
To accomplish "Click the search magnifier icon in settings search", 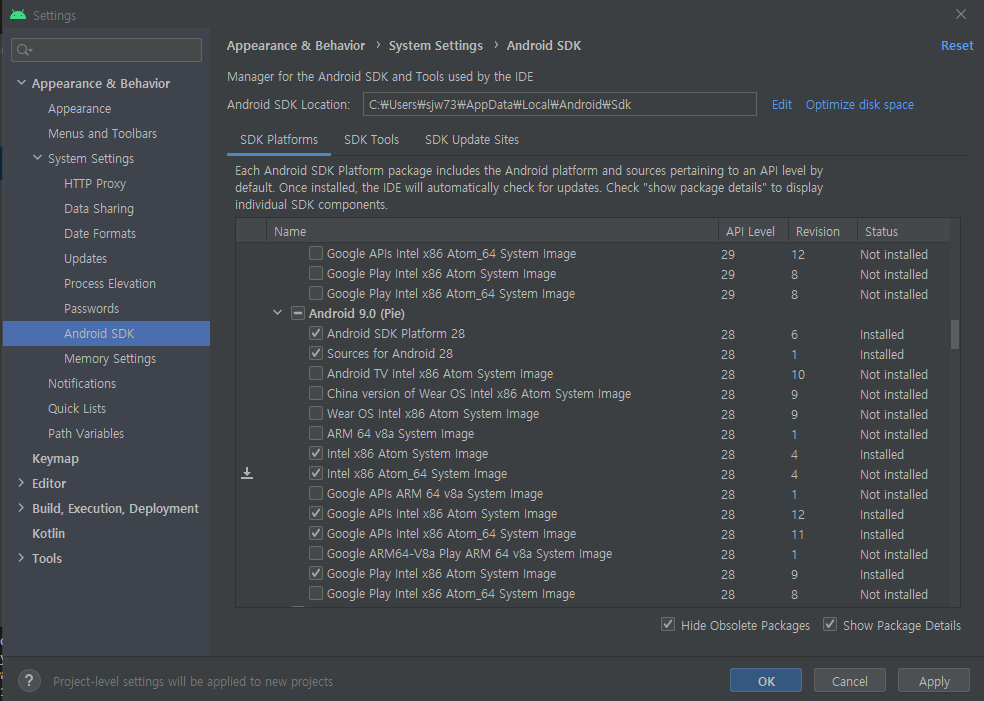I will 24,50.
